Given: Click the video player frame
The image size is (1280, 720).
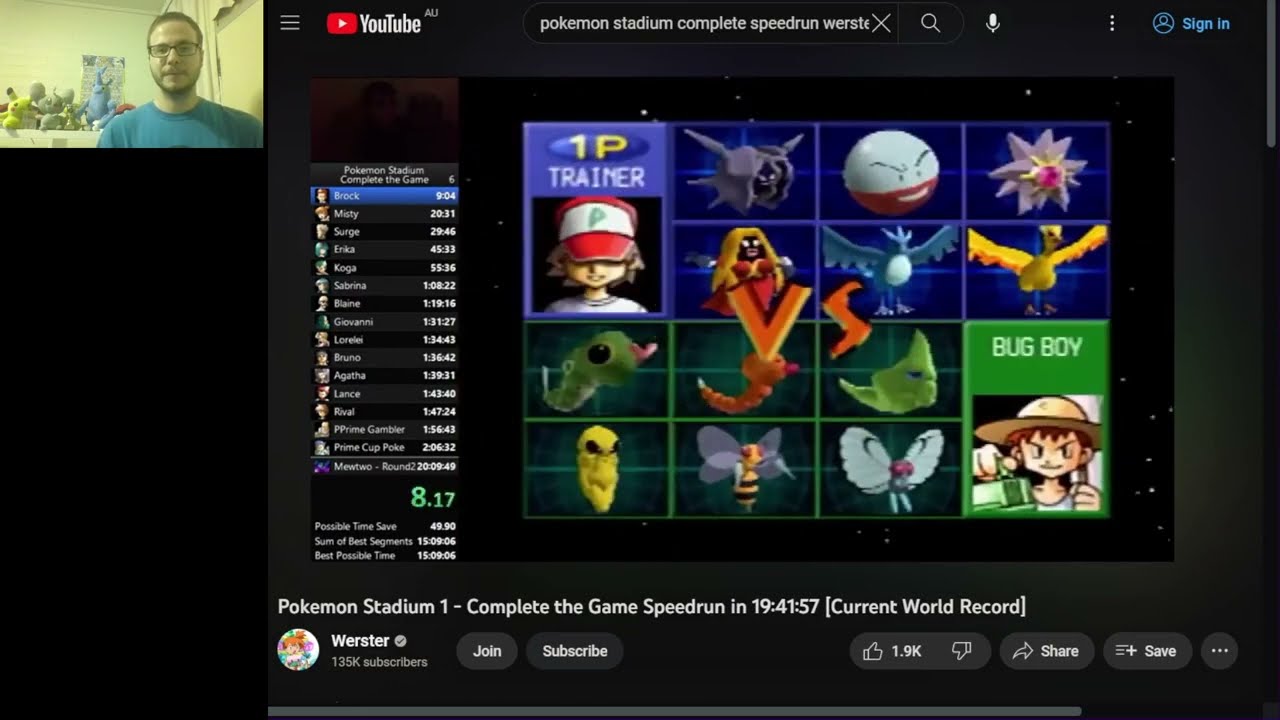Looking at the screenshot, I should (741, 318).
